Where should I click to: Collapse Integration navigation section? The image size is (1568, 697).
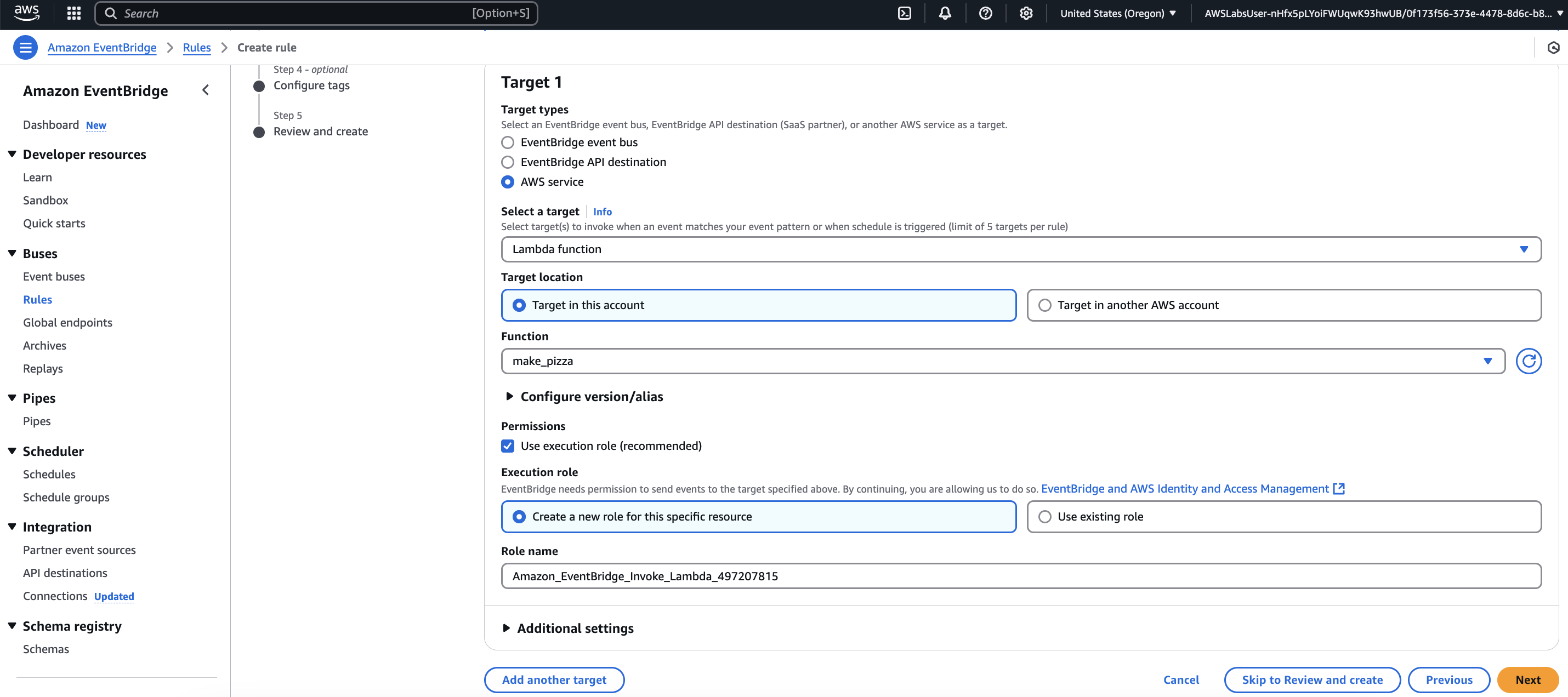12,527
